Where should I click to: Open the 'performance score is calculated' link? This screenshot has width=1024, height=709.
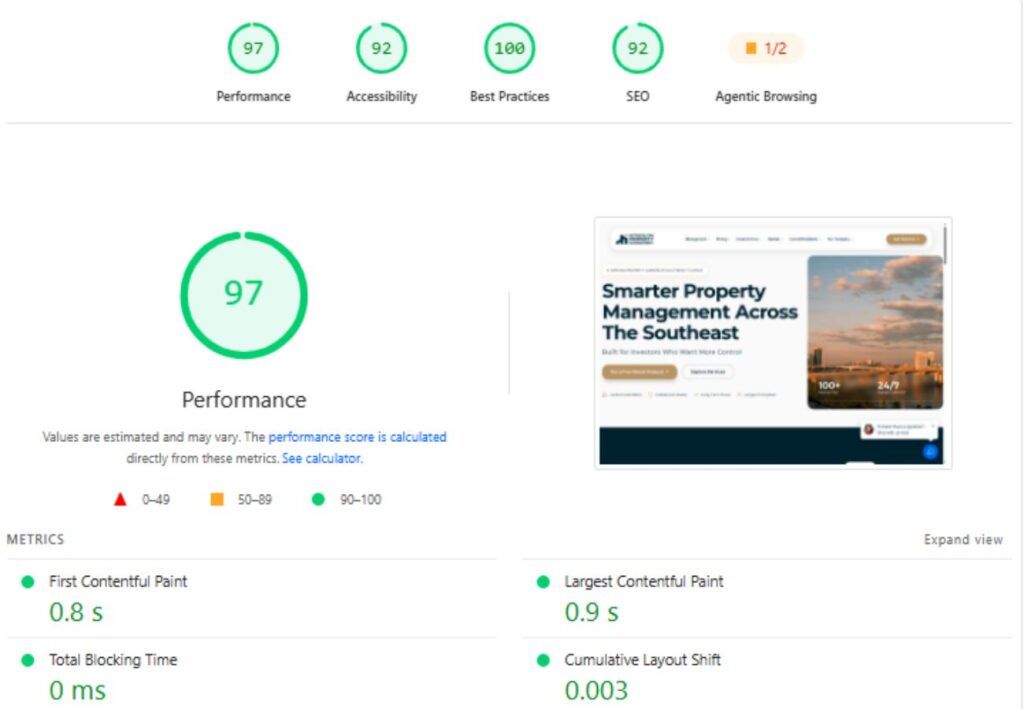click(357, 437)
